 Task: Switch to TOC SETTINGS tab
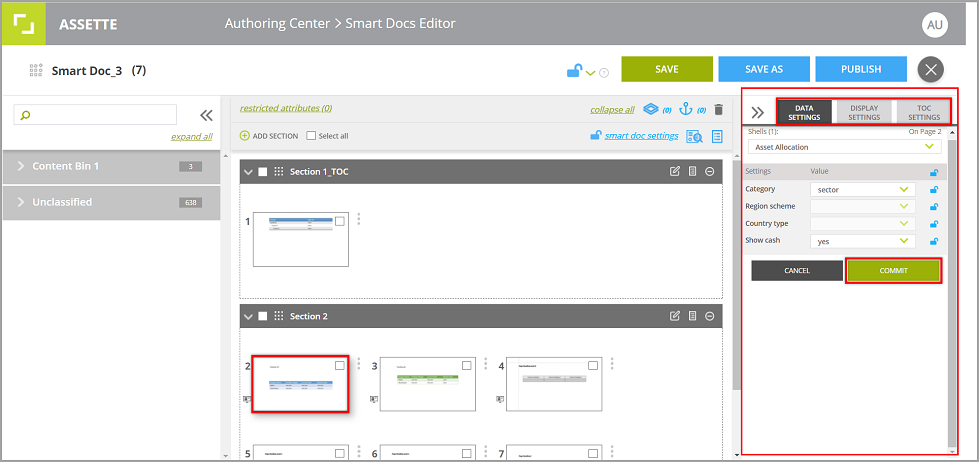[x=924, y=112]
